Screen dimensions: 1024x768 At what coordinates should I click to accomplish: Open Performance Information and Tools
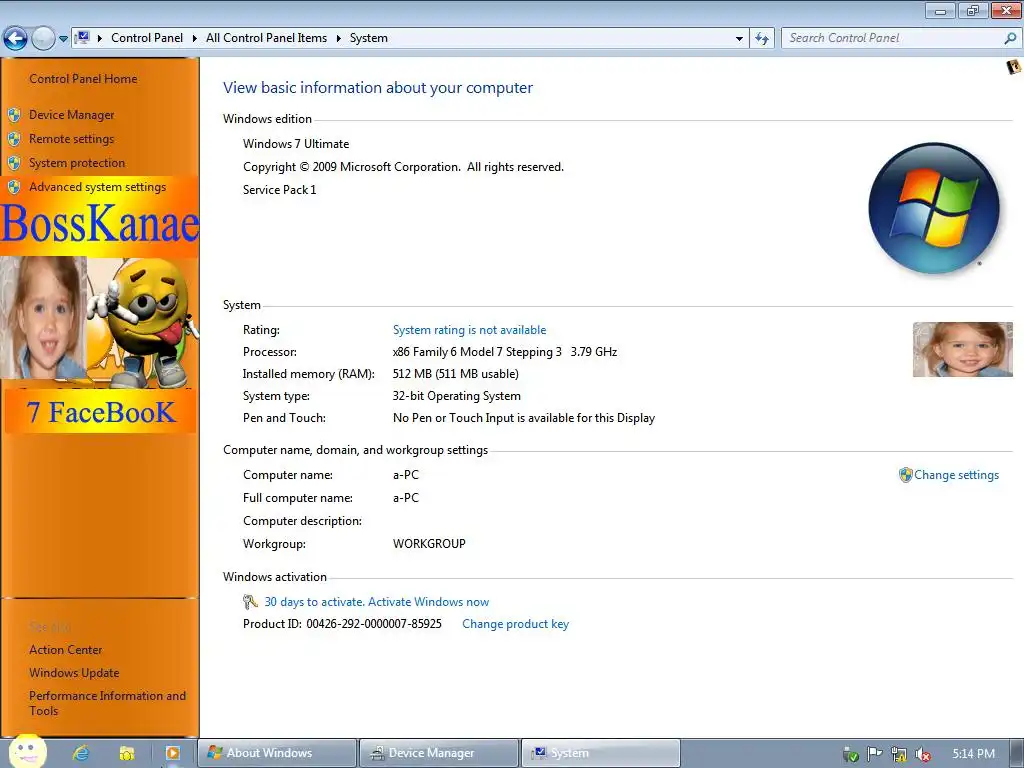[x=108, y=703]
